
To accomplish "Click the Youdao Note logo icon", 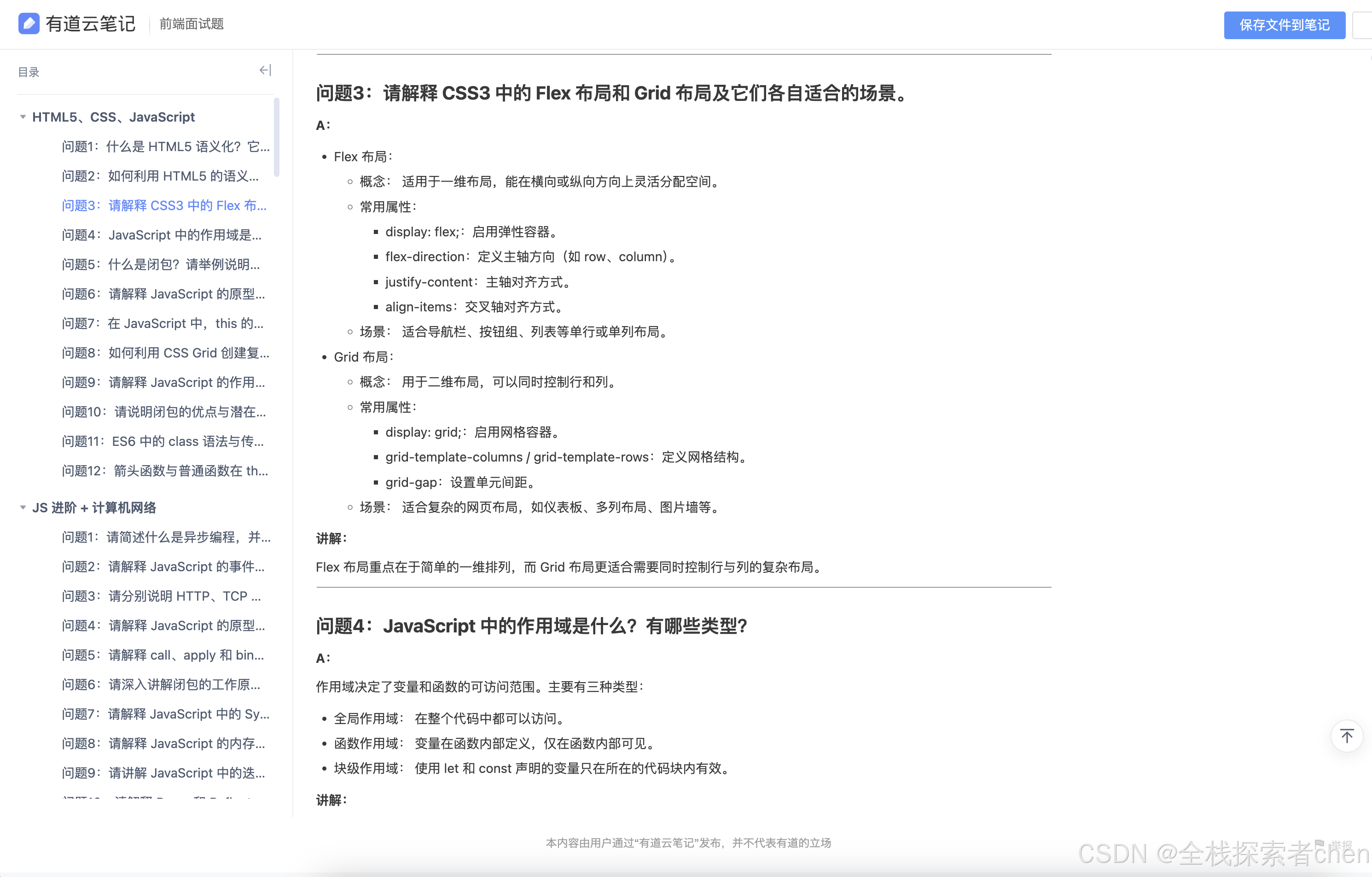I will click(x=29, y=24).
